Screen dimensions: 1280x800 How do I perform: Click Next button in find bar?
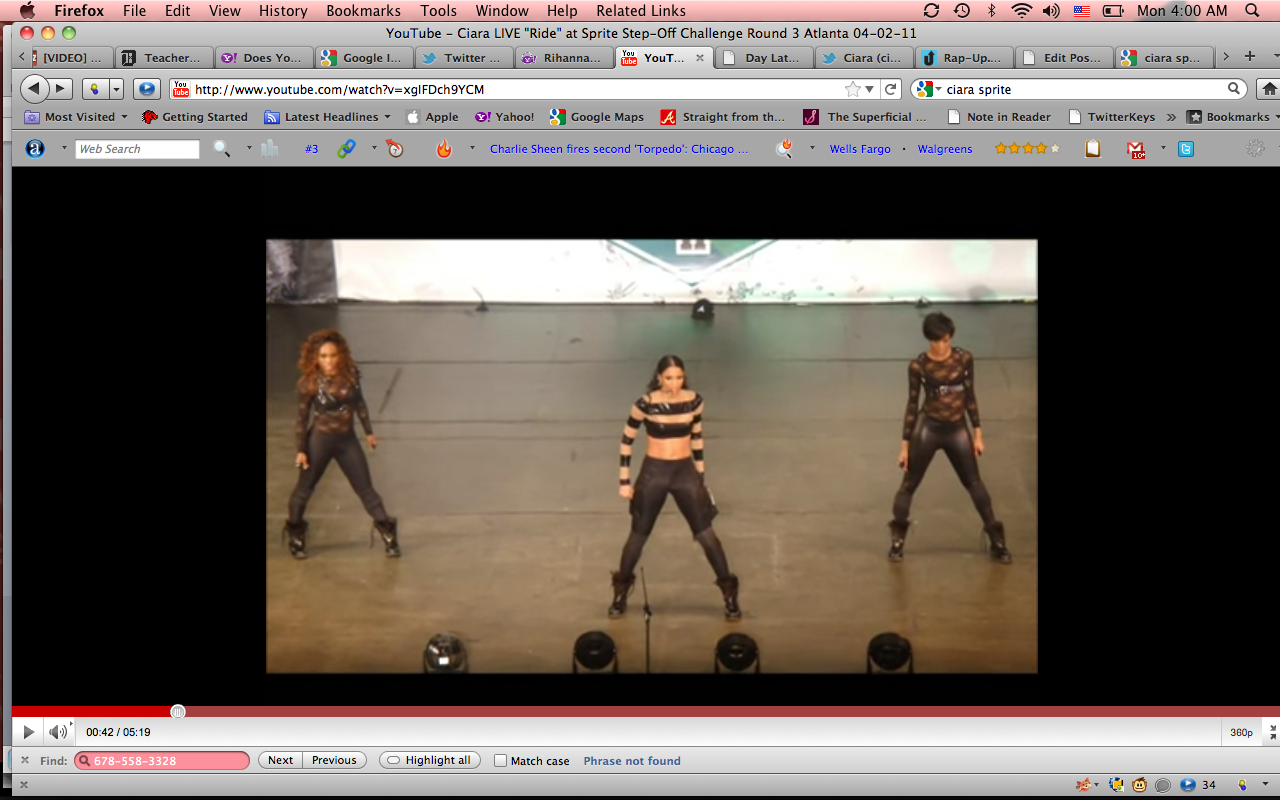click(280, 760)
